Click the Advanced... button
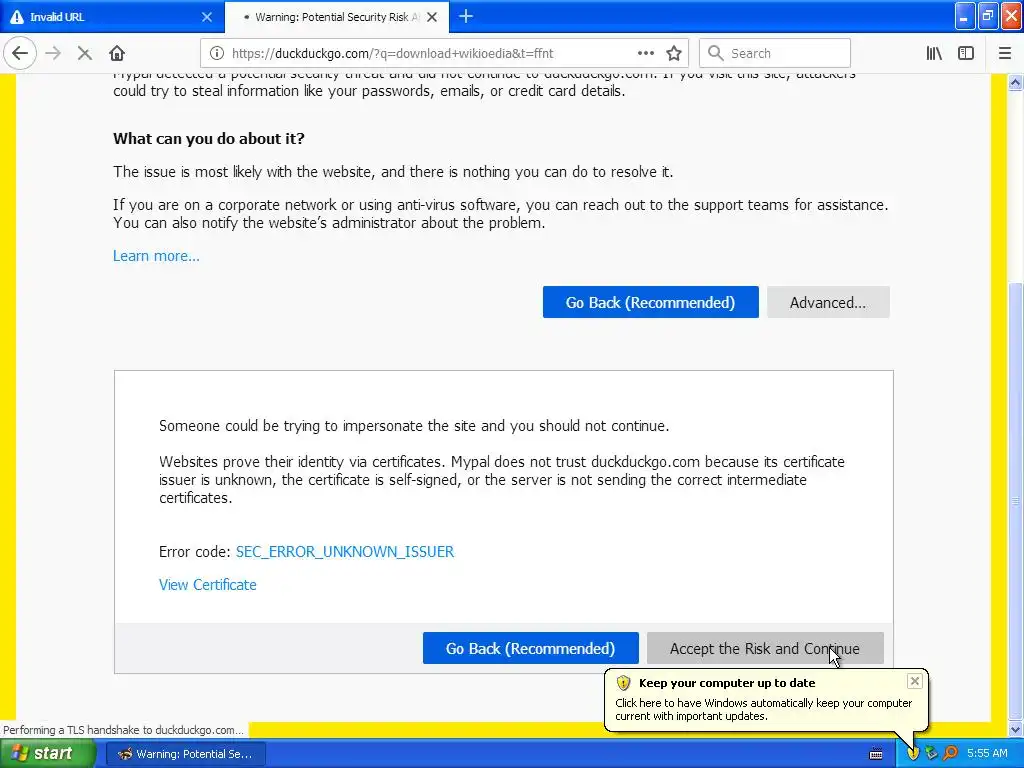Viewport: 1024px width, 768px height. (828, 302)
